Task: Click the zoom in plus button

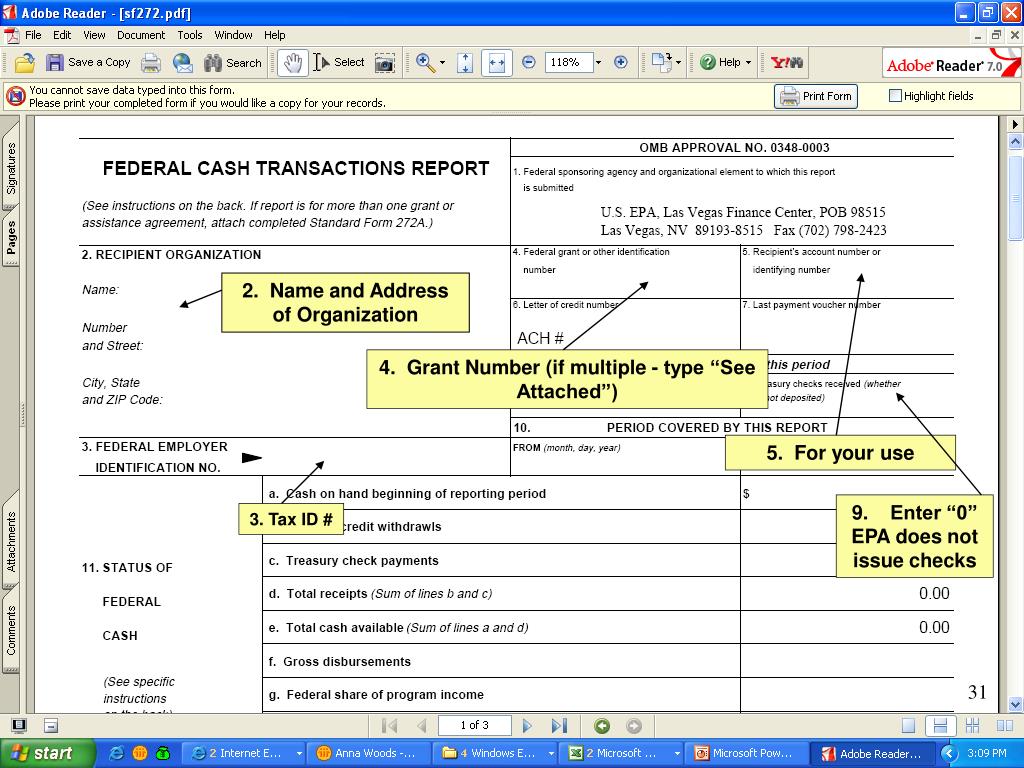Action: [621, 63]
